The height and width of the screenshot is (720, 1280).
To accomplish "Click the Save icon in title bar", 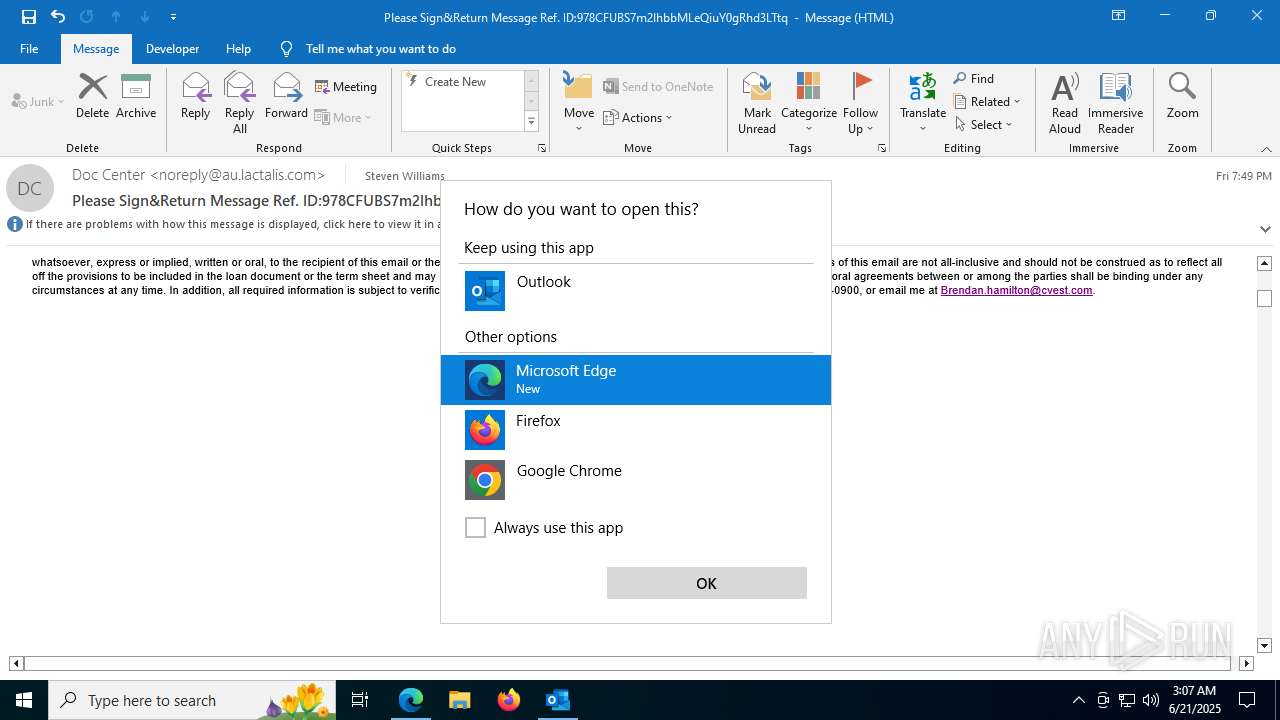I will [x=28, y=17].
